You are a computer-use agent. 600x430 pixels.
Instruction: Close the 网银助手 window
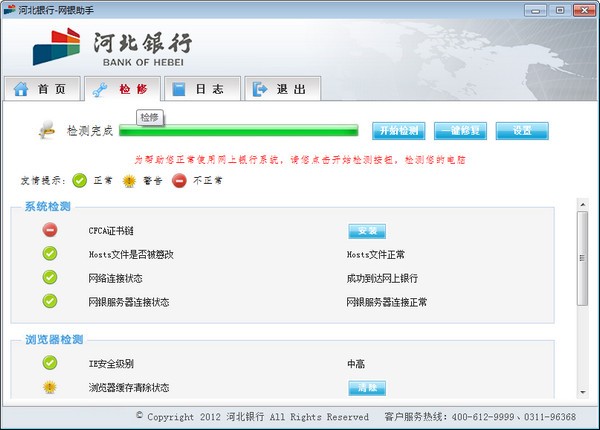tap(584, 10)
